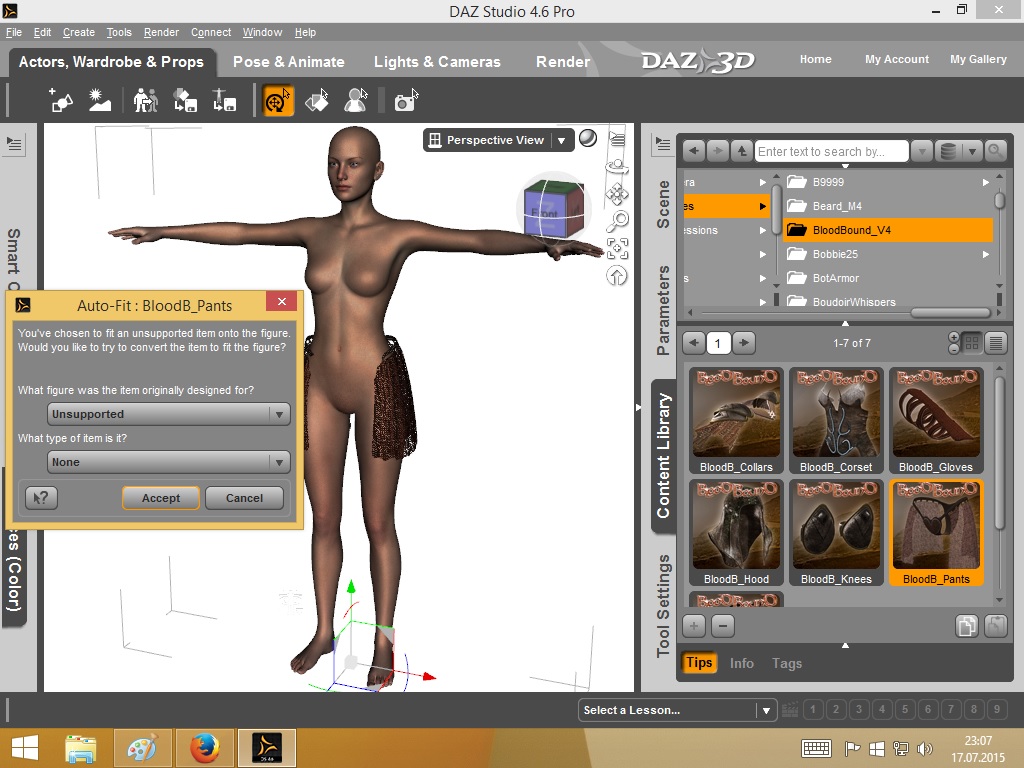Click the save figure to disk icon

coord(224,101)
